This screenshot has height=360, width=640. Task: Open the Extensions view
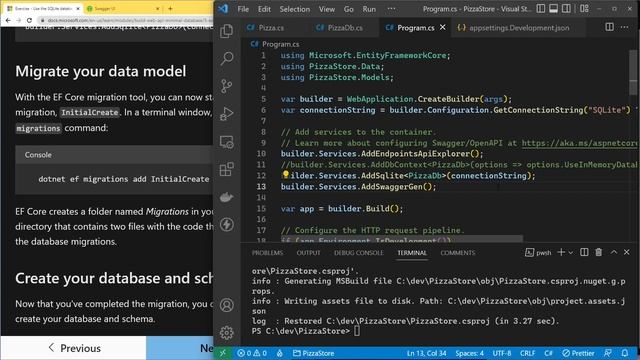[227, 169]
